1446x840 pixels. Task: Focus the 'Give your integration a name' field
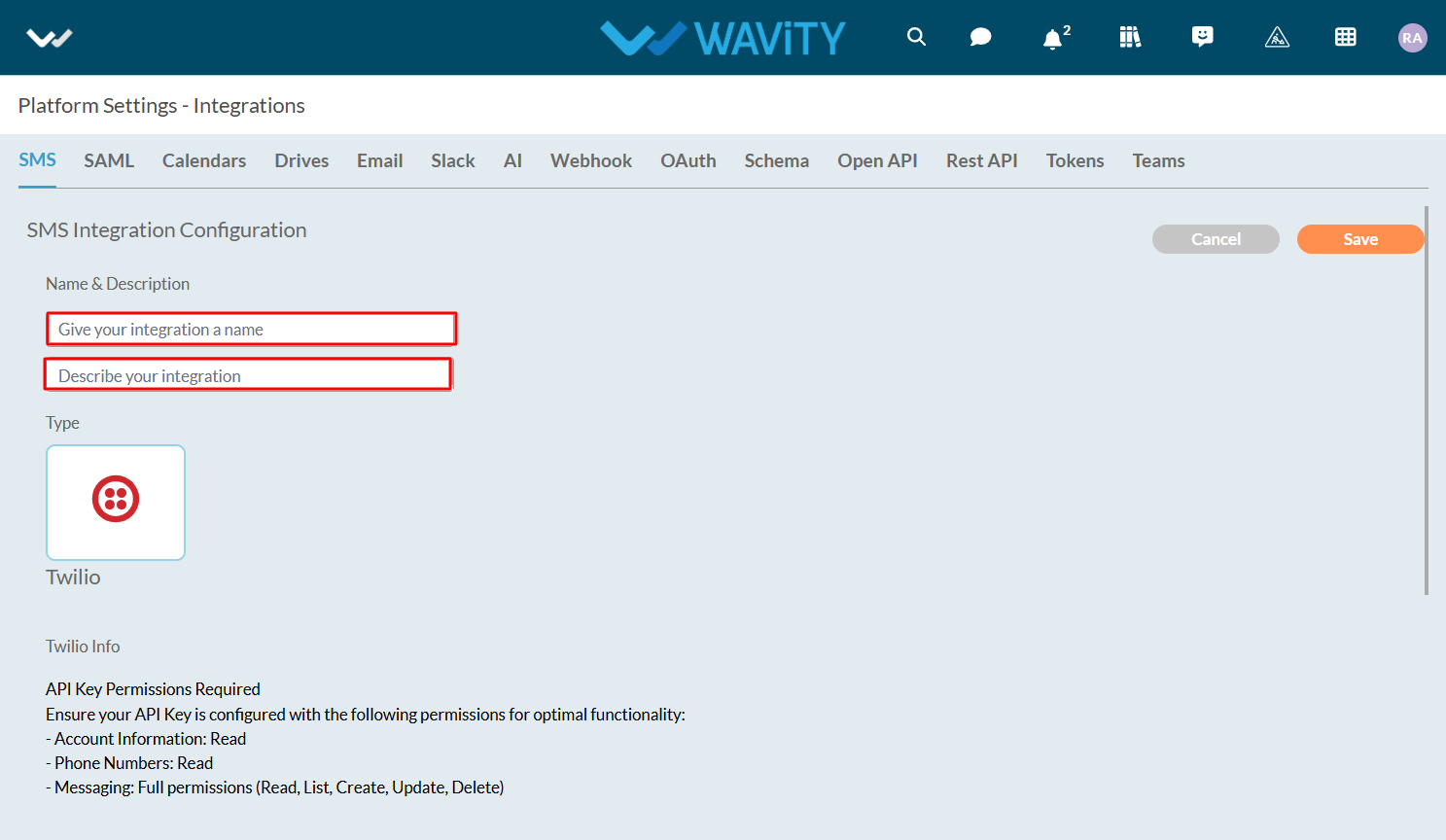pos(252,329)
